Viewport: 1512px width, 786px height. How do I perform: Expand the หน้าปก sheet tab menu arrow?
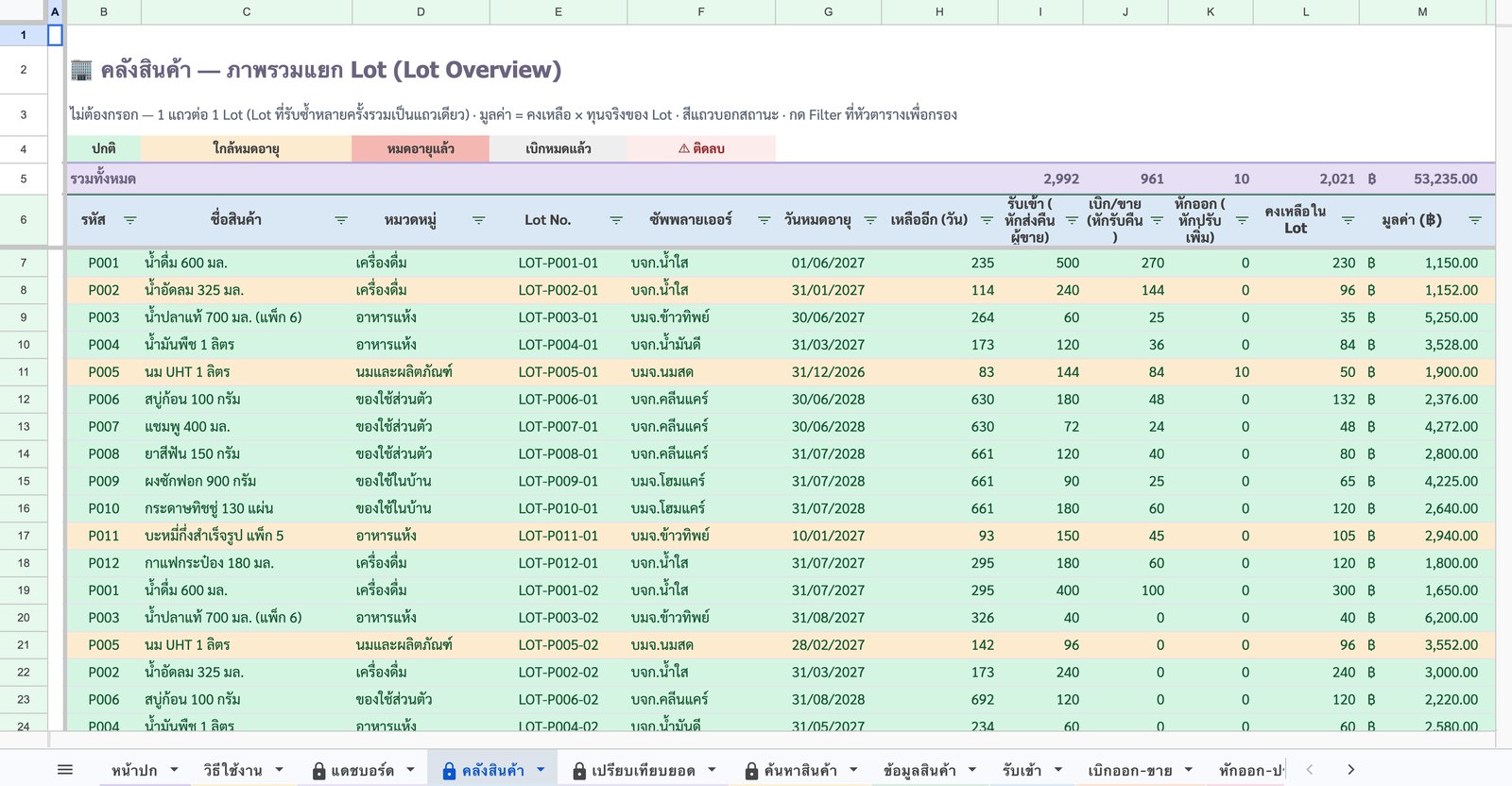pyautogui.click(x=175, y=770)
